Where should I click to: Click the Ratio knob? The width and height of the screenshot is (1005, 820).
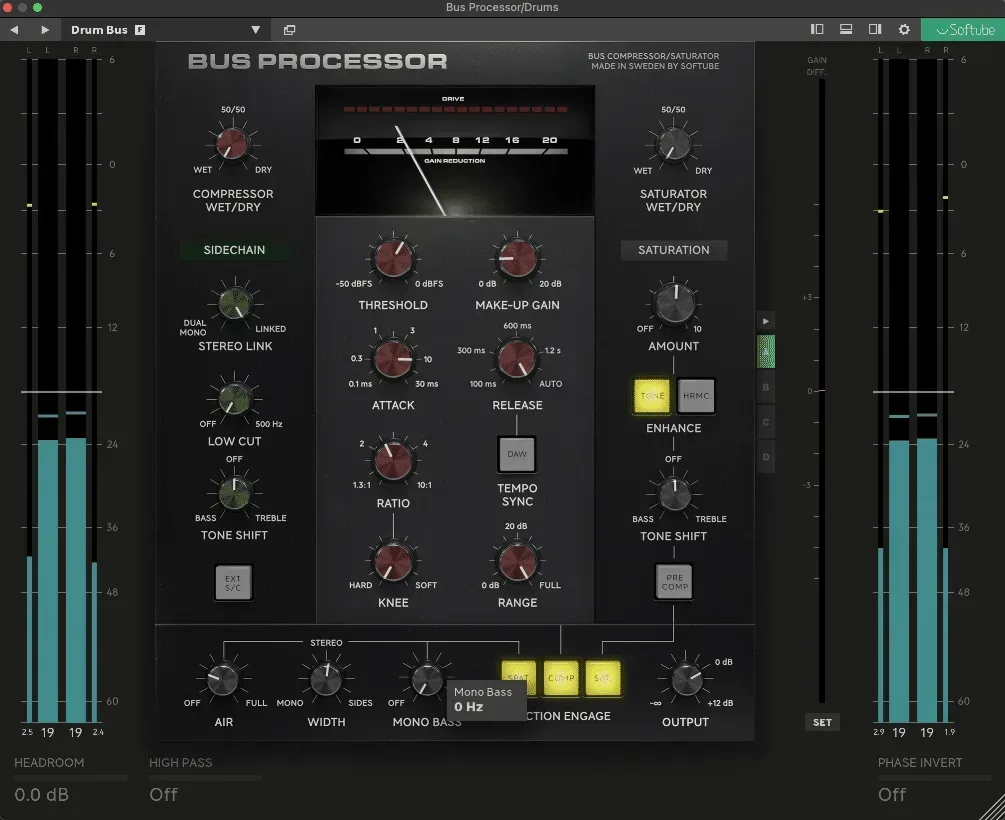tap(393, 460)
